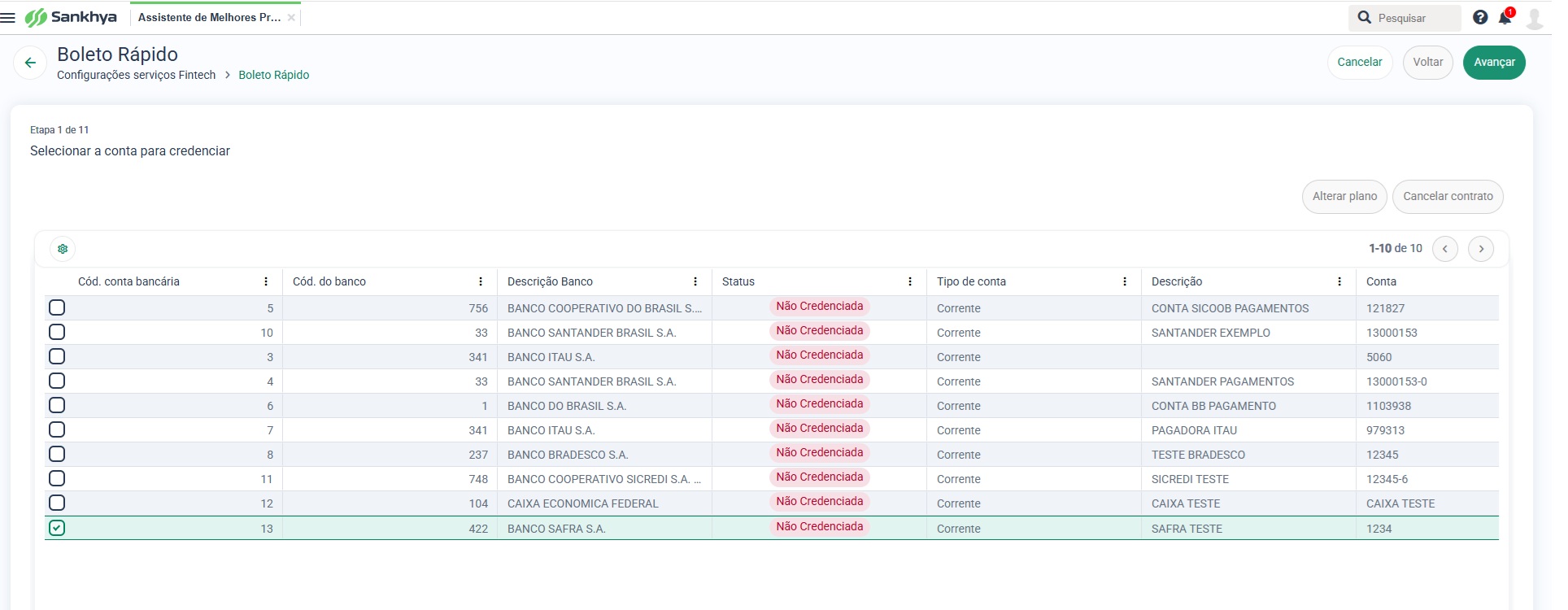Go to previous page of results
This screenshot has height=610, width=1568.
[1445, 249]
